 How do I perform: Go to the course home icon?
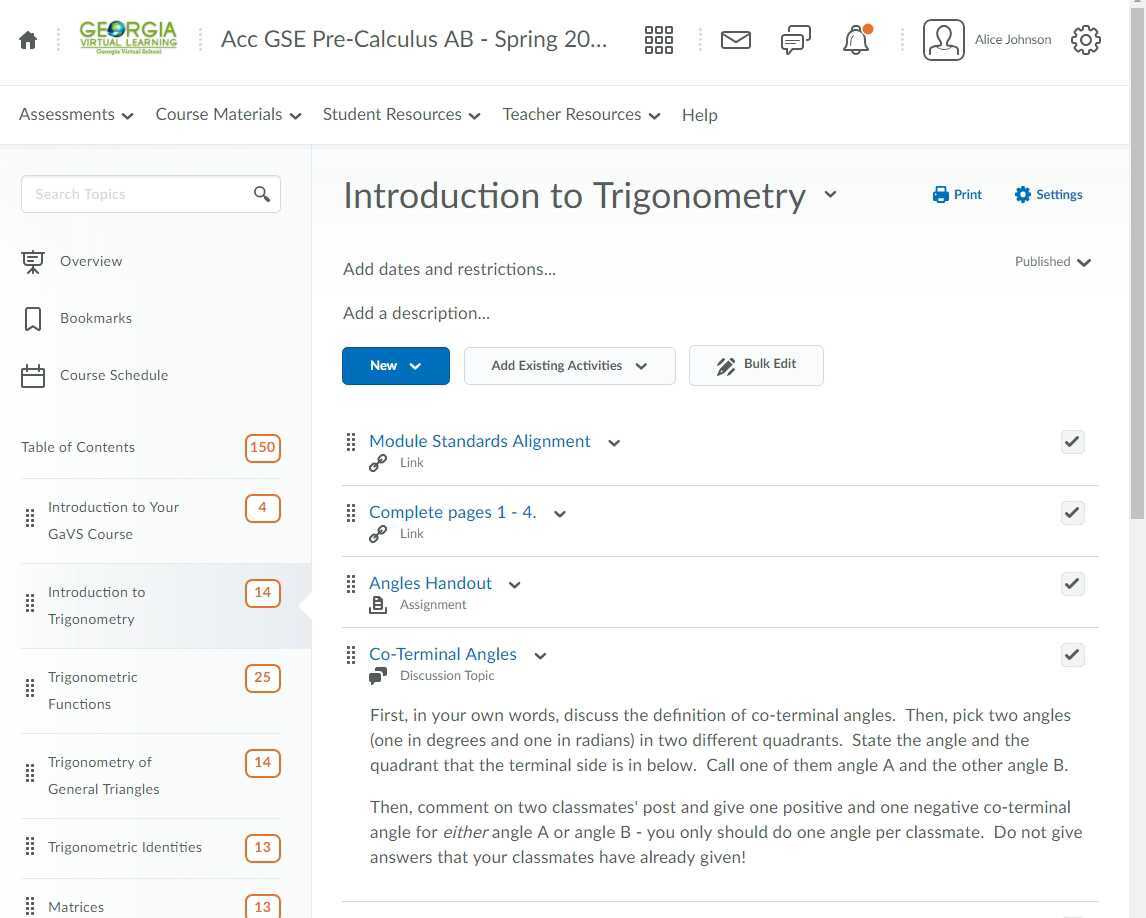[x=28, y=40]
